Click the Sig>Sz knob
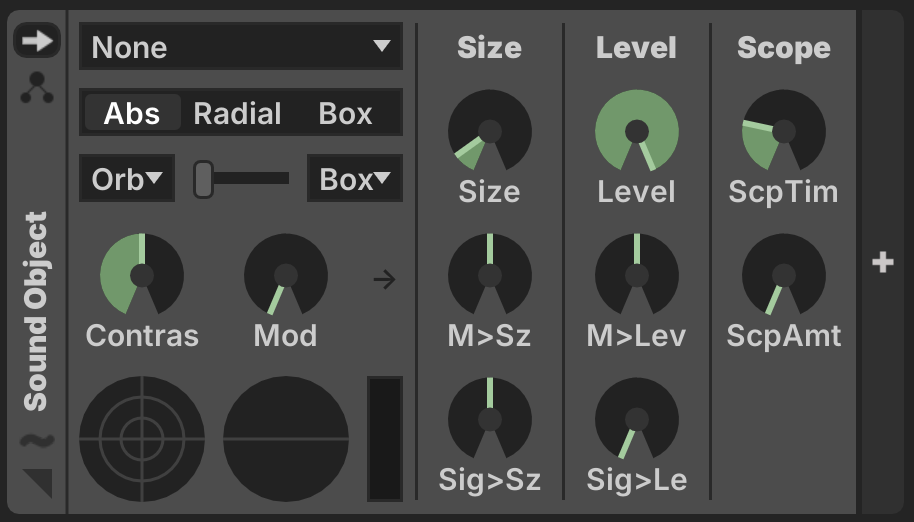The image size is (914, 522). tap(490, 418)
